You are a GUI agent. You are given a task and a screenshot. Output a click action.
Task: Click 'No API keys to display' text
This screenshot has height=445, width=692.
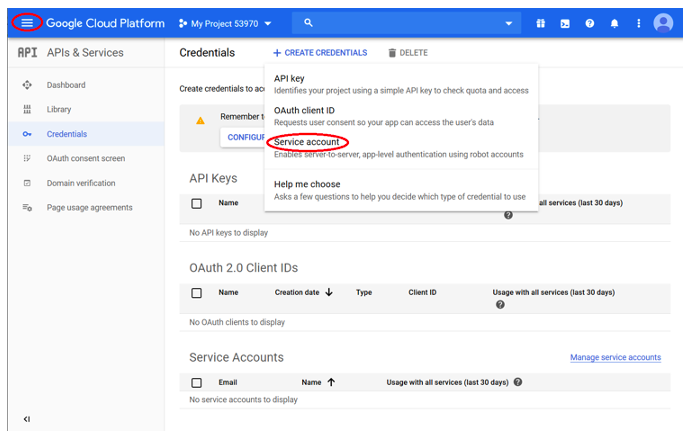[x=229, y=233]
